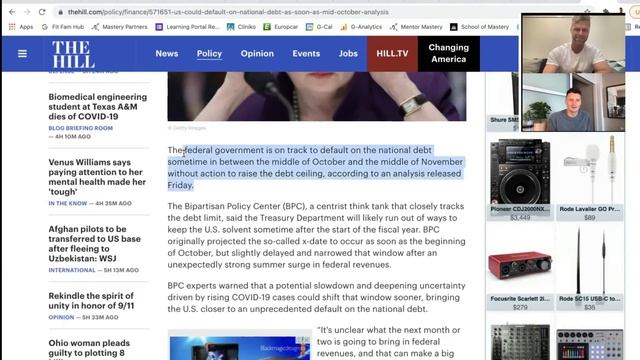The image size is (640, 360).
Task: Go to the Jobs section
Action: point(348,53)
